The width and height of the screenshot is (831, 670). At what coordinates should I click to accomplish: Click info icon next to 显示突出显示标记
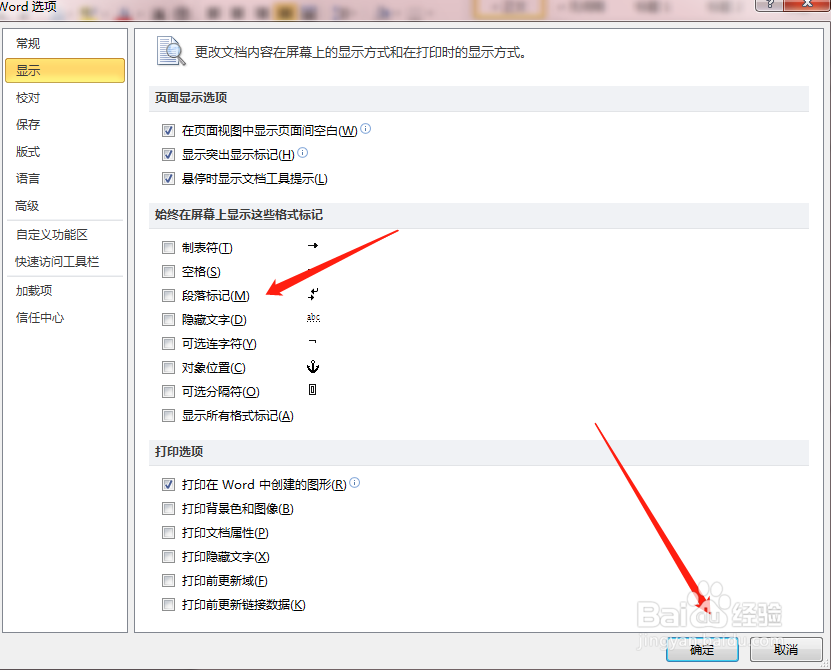pos(303,153)
